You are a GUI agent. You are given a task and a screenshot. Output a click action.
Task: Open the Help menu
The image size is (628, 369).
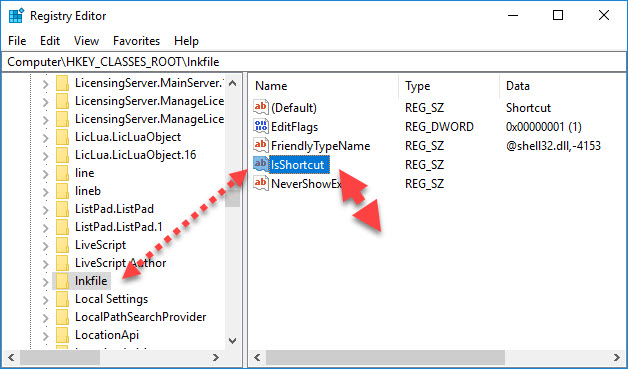(x=186, y=41)
